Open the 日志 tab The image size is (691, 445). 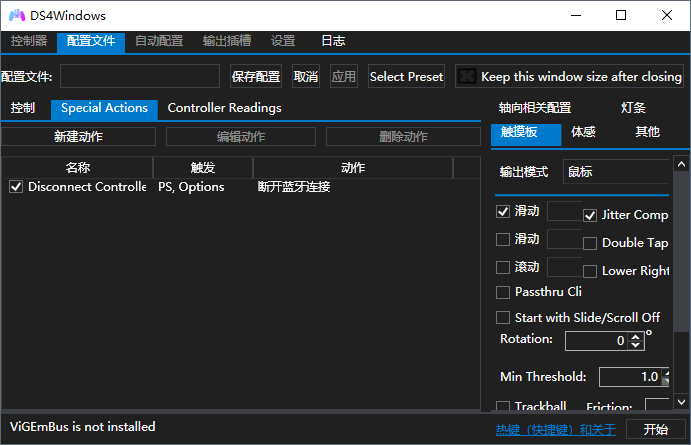pyautogui.click(x=333, y=41)
